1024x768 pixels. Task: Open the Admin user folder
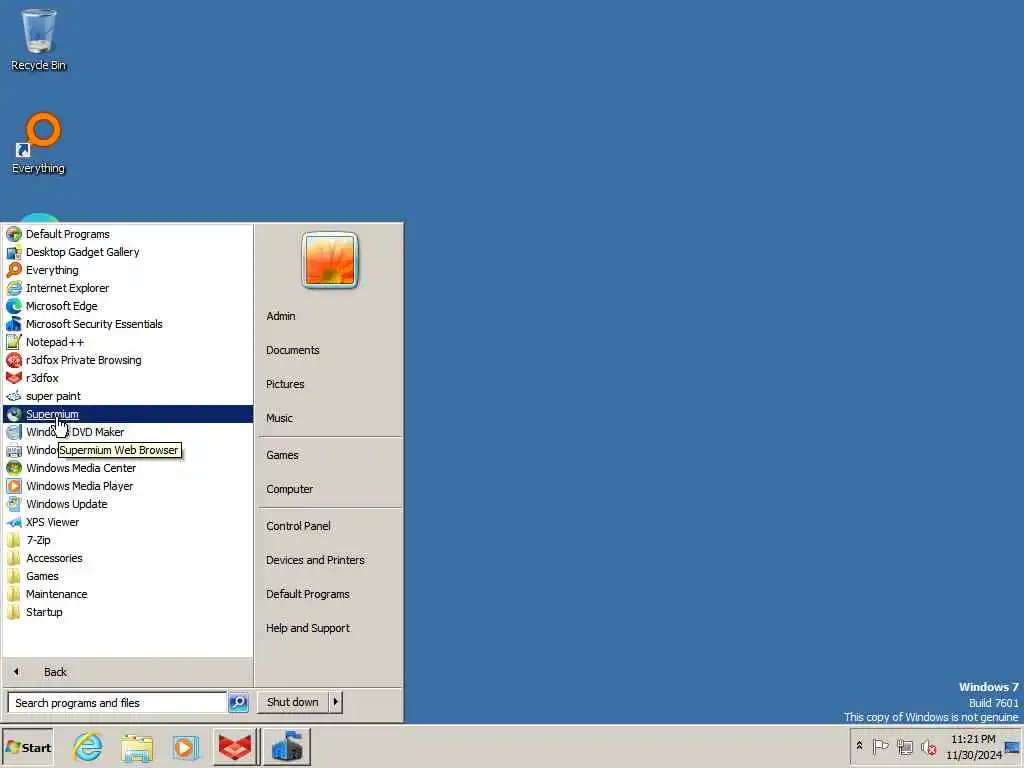(330, 316)
